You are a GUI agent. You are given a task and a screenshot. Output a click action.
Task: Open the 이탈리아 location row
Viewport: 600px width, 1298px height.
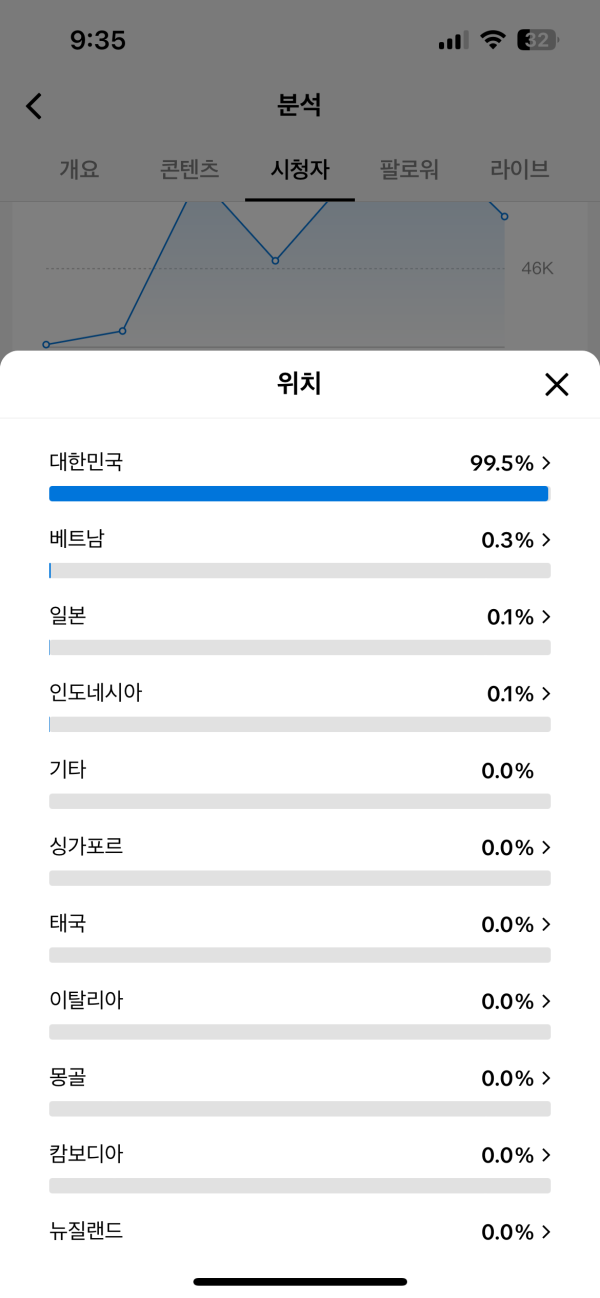(x=300, y=1013)
